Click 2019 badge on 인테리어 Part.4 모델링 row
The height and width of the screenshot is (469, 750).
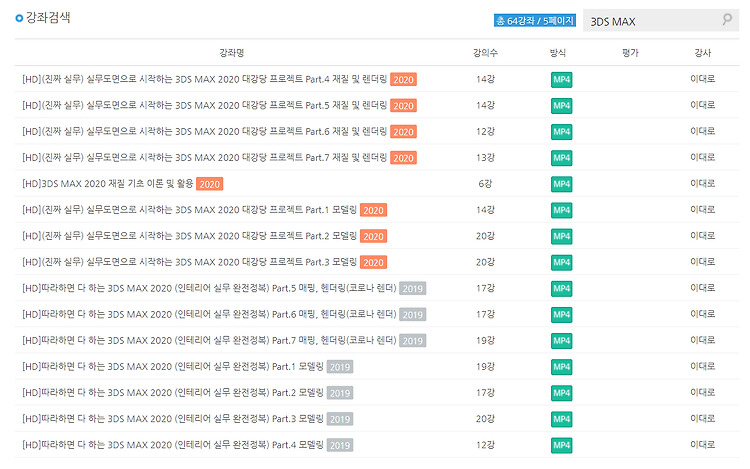(x=340, y=446)
